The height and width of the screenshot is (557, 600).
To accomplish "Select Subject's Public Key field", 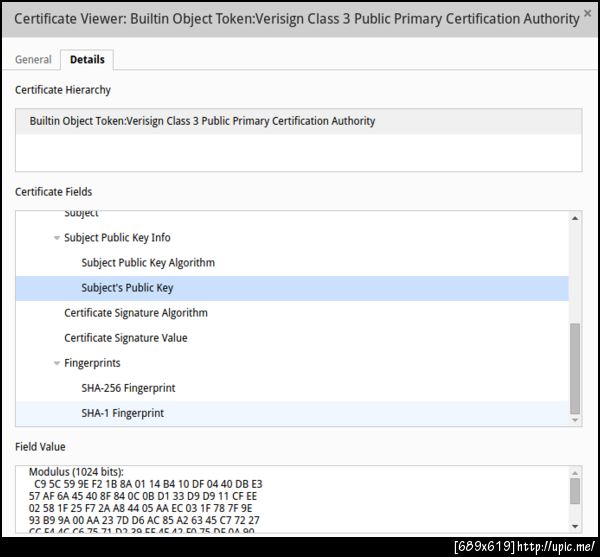I will click(x=292, y=288).
